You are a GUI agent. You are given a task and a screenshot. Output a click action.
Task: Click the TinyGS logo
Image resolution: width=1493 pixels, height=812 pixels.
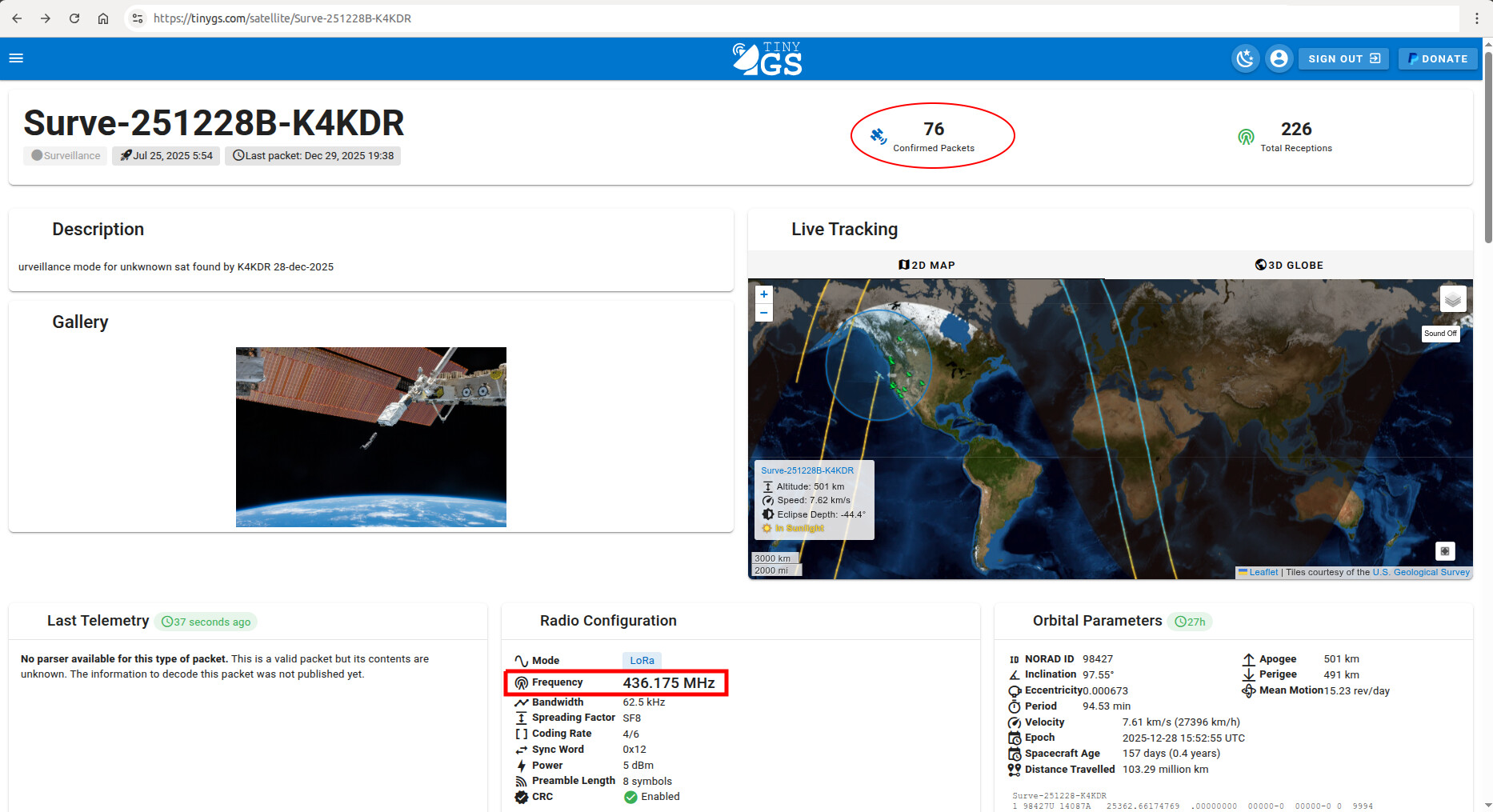coord(767,59)
